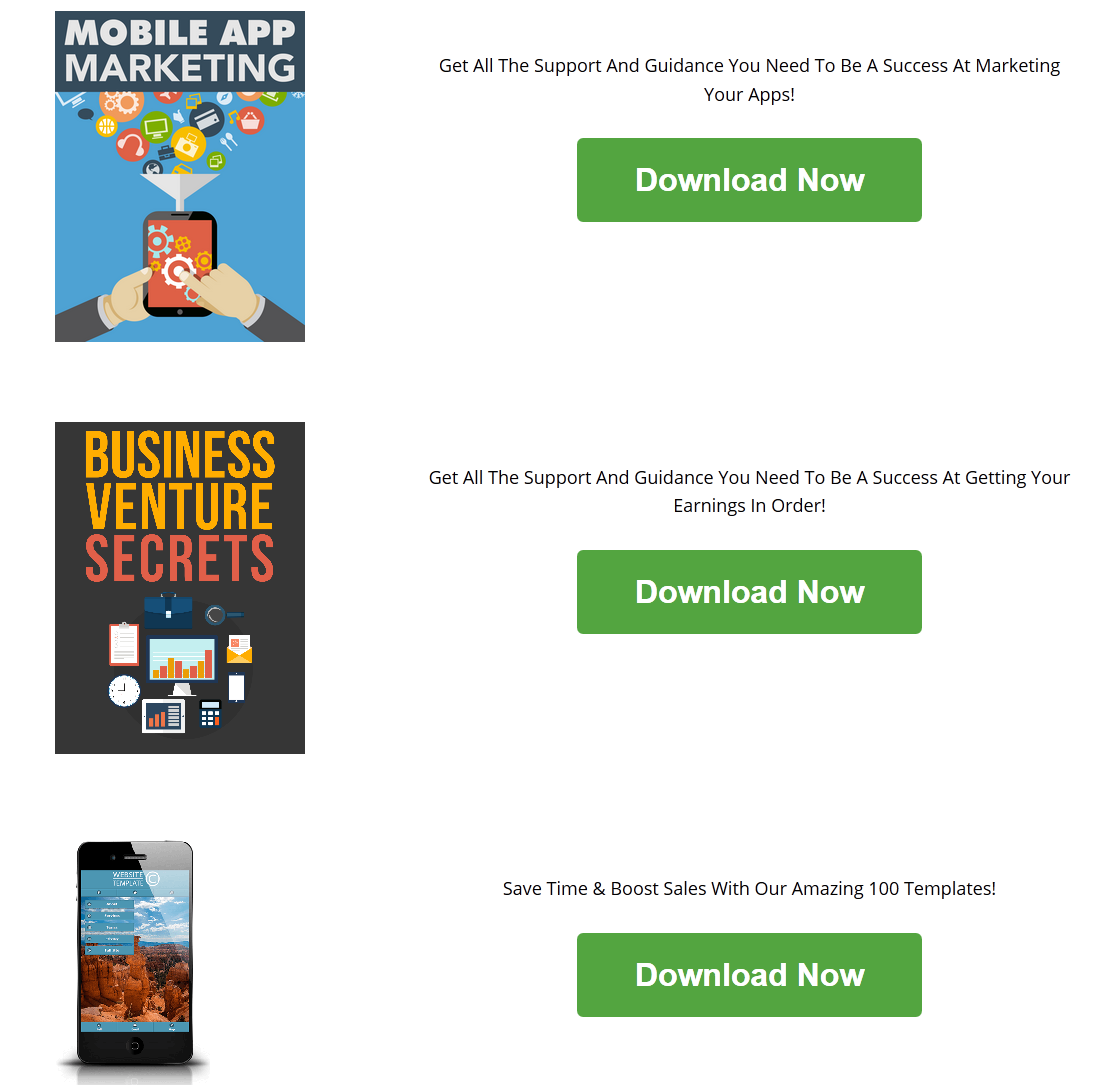The height and width of the screenshot is (1092, 1098).
Task: Click the BUSINESS VENTURE SECRETS title text
Action: click(180, 506)
